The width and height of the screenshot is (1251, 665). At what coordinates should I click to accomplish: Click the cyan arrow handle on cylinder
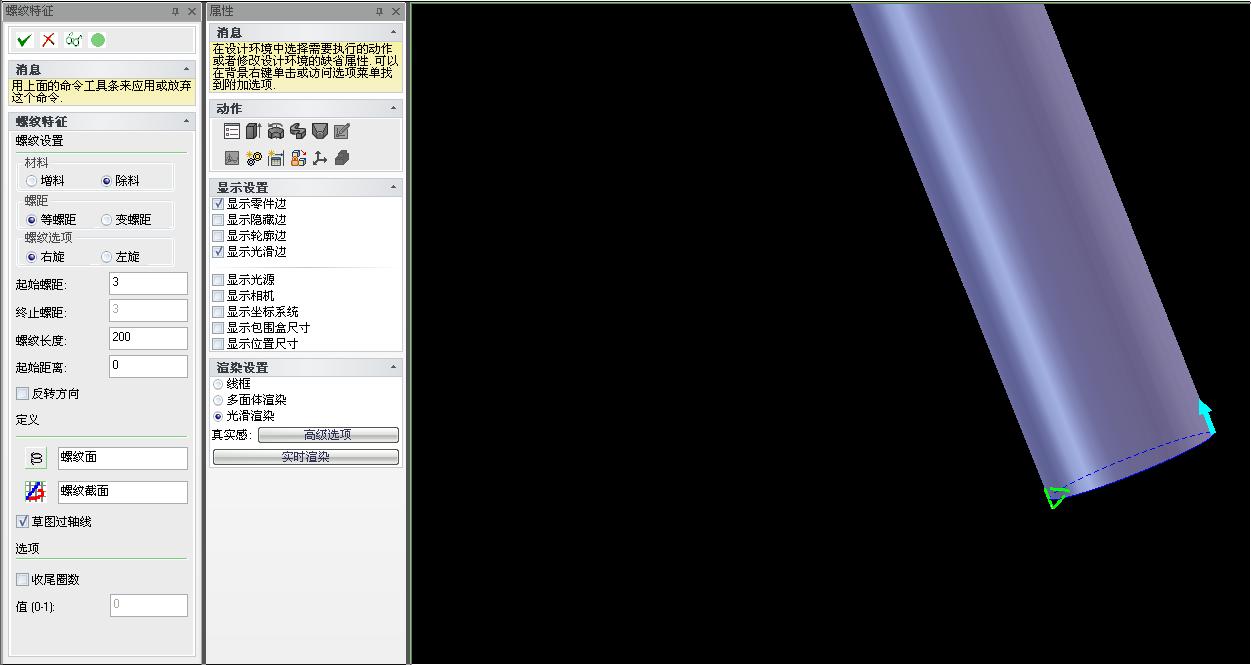(x=1207, y=416)
